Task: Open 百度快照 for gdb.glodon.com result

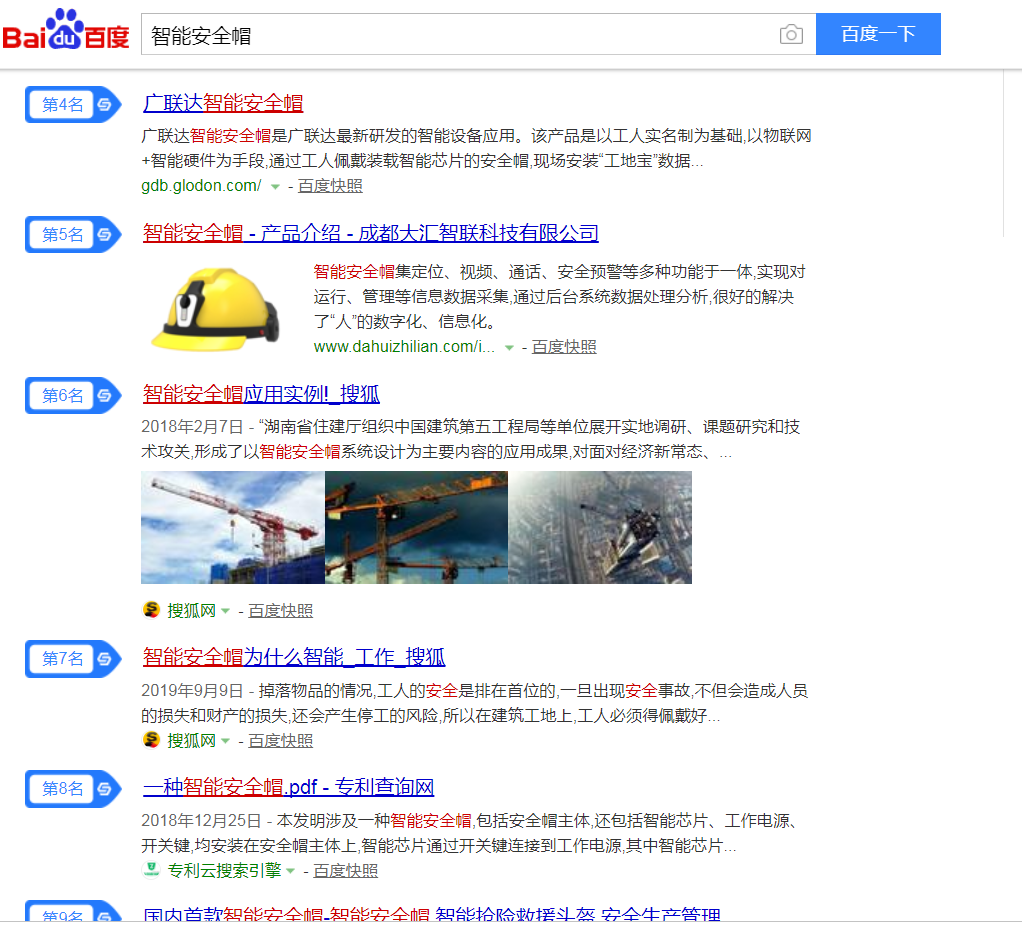Action: [330, 186]
